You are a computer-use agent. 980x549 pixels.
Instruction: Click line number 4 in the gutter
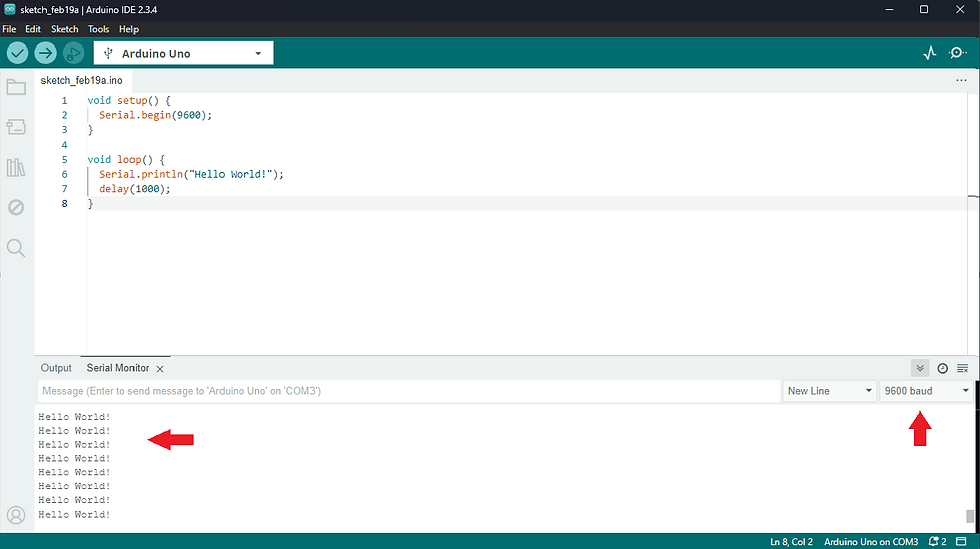click(x=64, y=144)
